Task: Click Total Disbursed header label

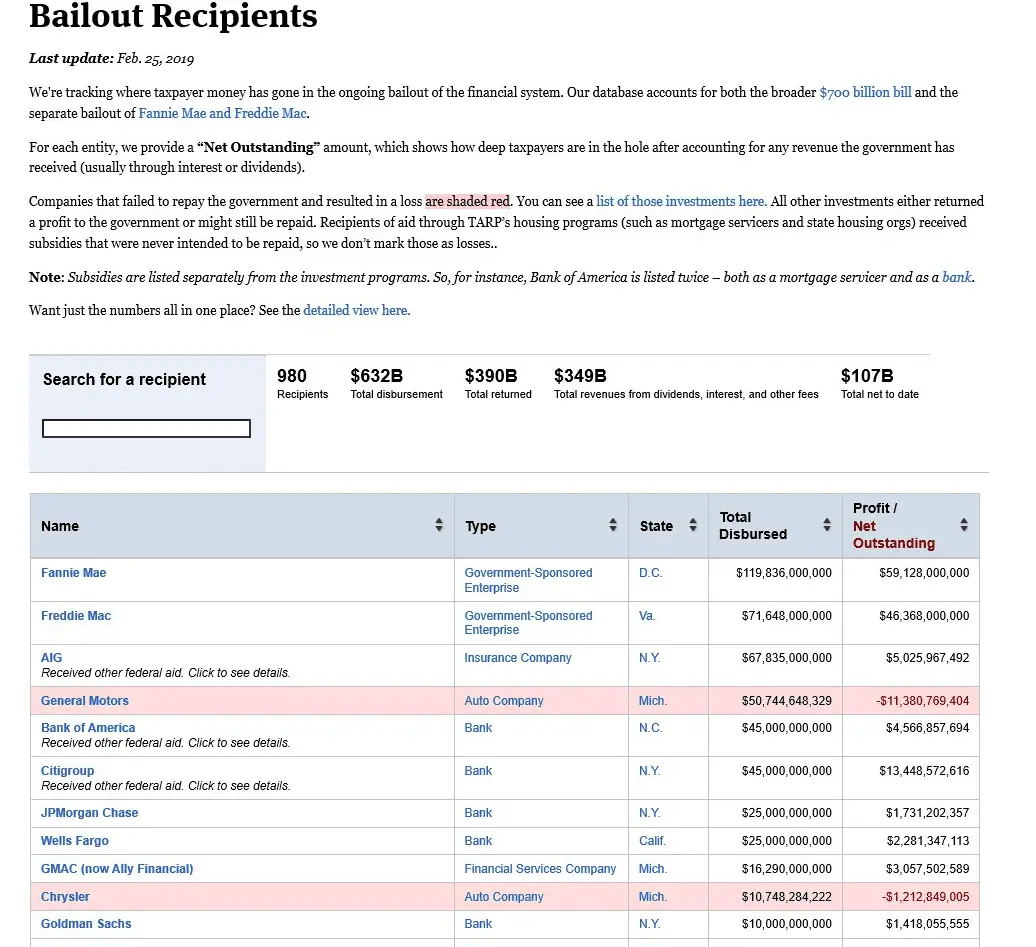Action: point(753,526)
